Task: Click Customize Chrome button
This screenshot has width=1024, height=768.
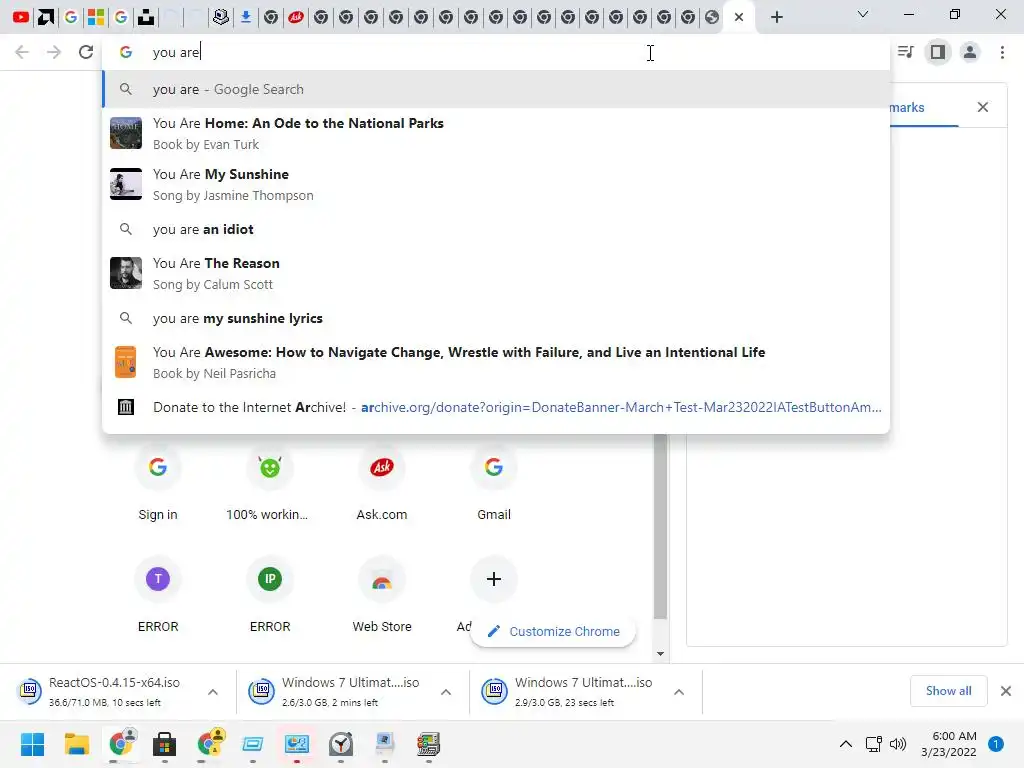Action: click(x=553, y=632)
